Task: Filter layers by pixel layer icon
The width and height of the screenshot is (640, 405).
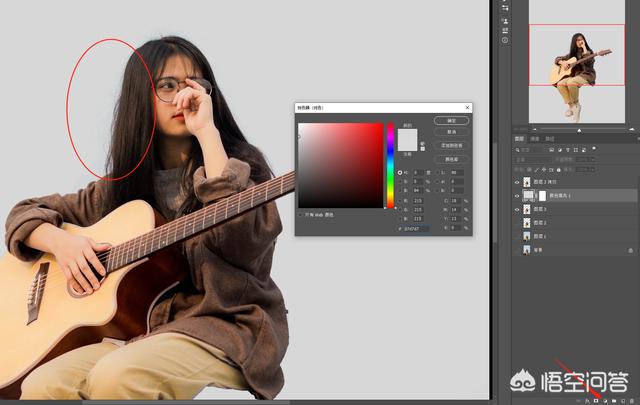Action: [x=551, y=150]
